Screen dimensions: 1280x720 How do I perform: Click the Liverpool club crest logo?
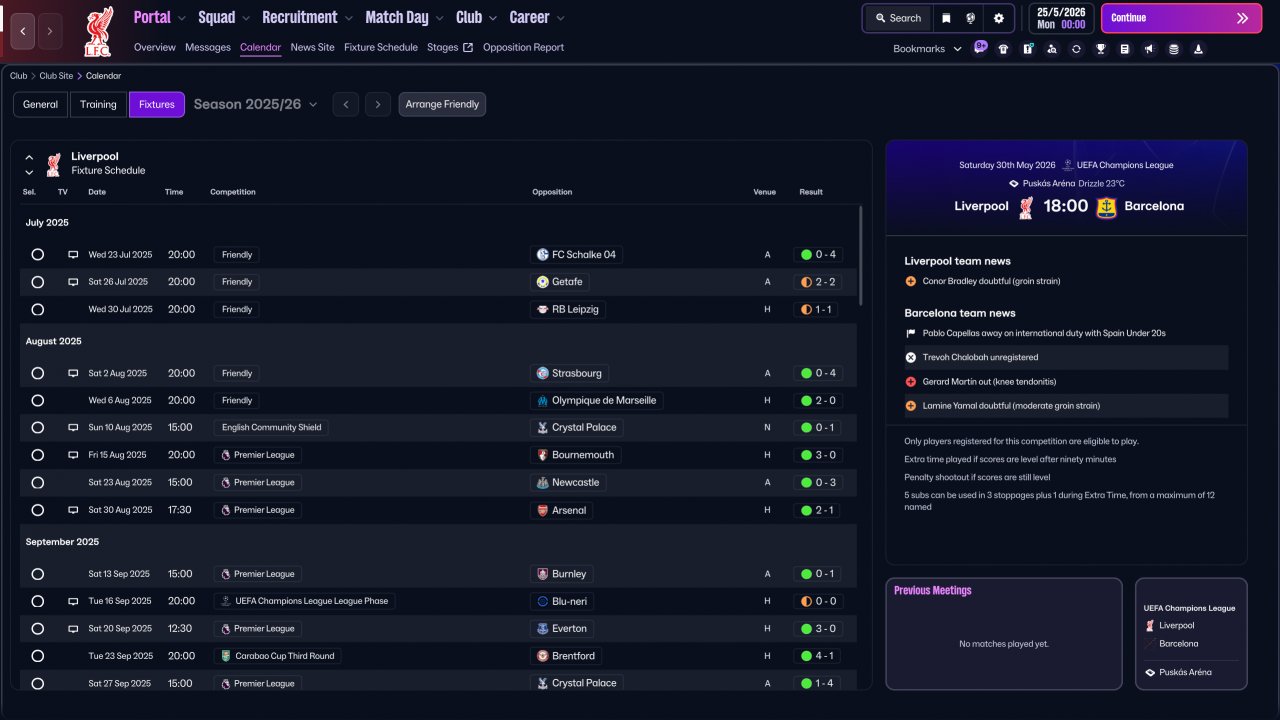98,32
